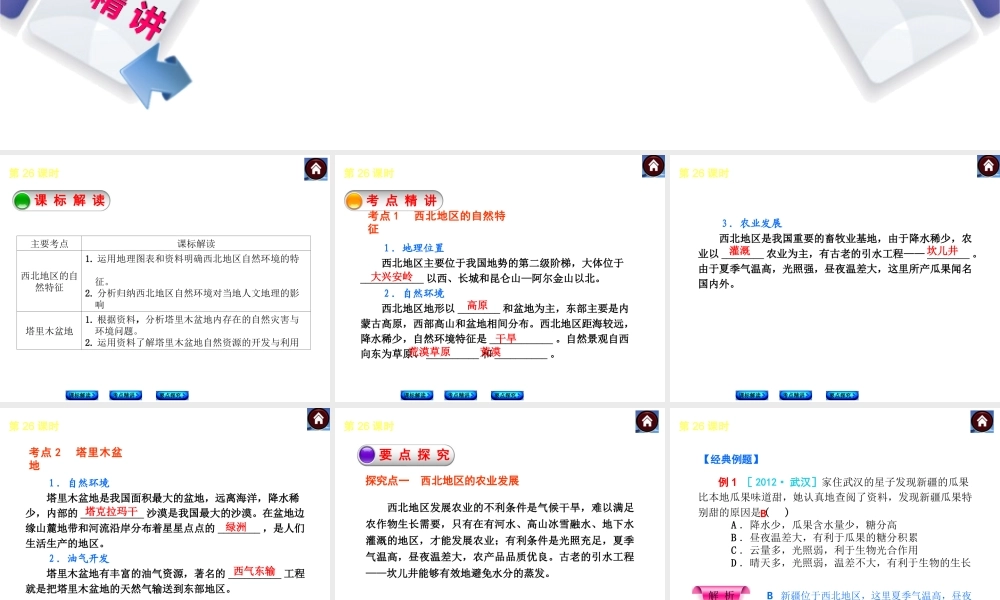The width and height of the screenshot is (1000, 600).
Task: Click green bullet icon beside 课标解读
Action: click(22, 201)
